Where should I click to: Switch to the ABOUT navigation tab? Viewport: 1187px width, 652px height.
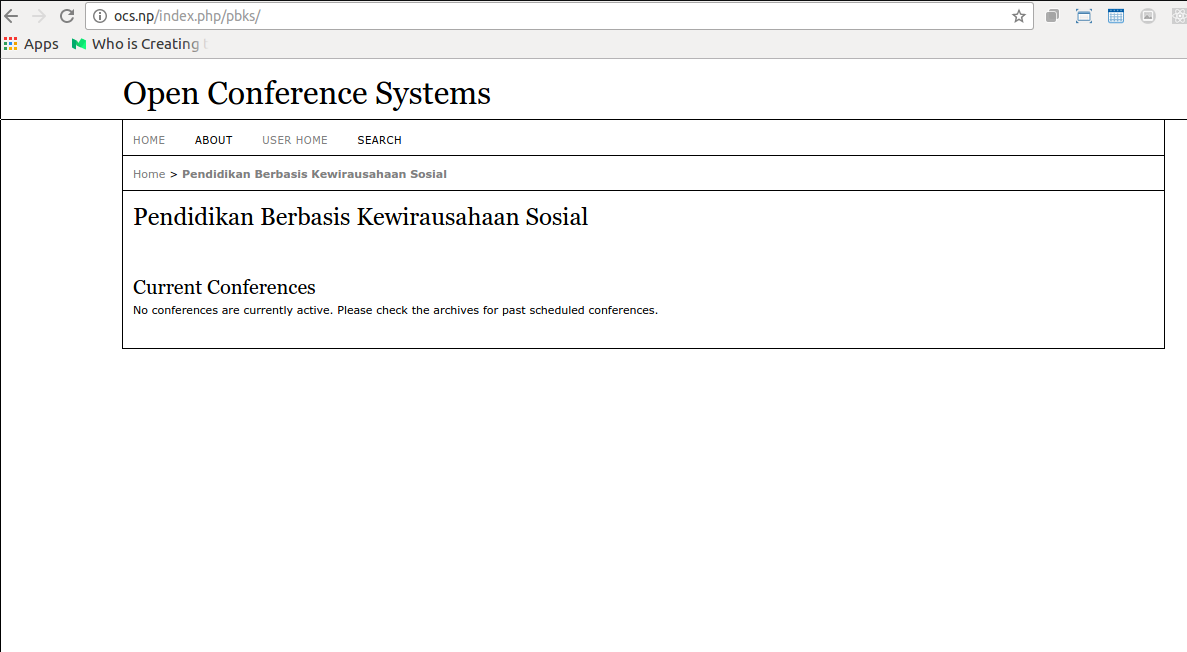coord(213,139)
